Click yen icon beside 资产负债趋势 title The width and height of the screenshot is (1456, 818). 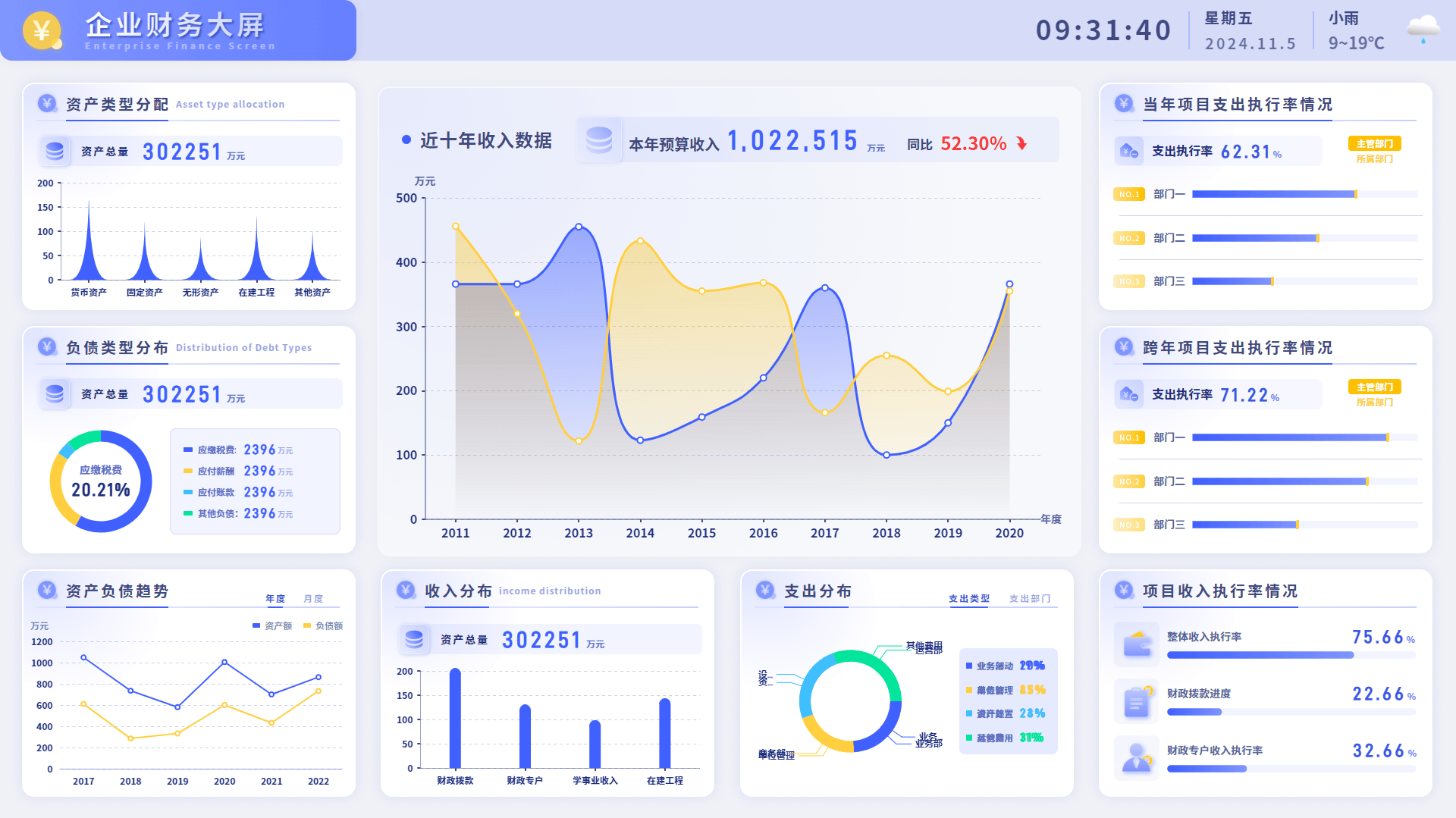47,590
